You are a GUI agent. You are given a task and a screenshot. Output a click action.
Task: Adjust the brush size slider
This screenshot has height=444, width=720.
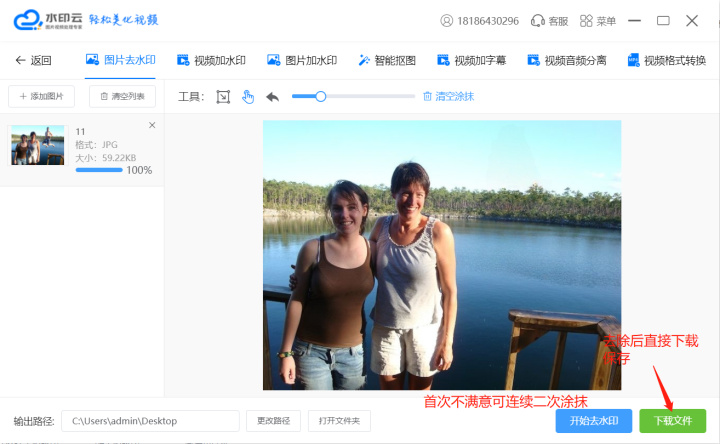pyautogui.click(x=321, y=97)
